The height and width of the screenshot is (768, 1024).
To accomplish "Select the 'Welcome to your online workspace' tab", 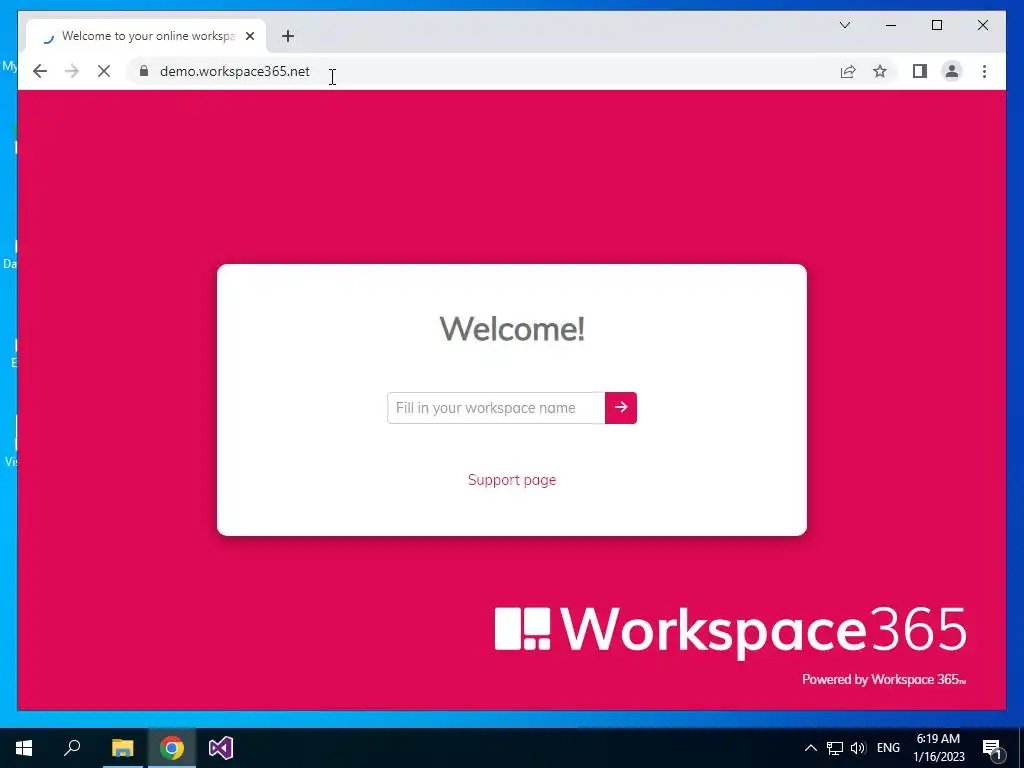I will click(x=146, y=36).
